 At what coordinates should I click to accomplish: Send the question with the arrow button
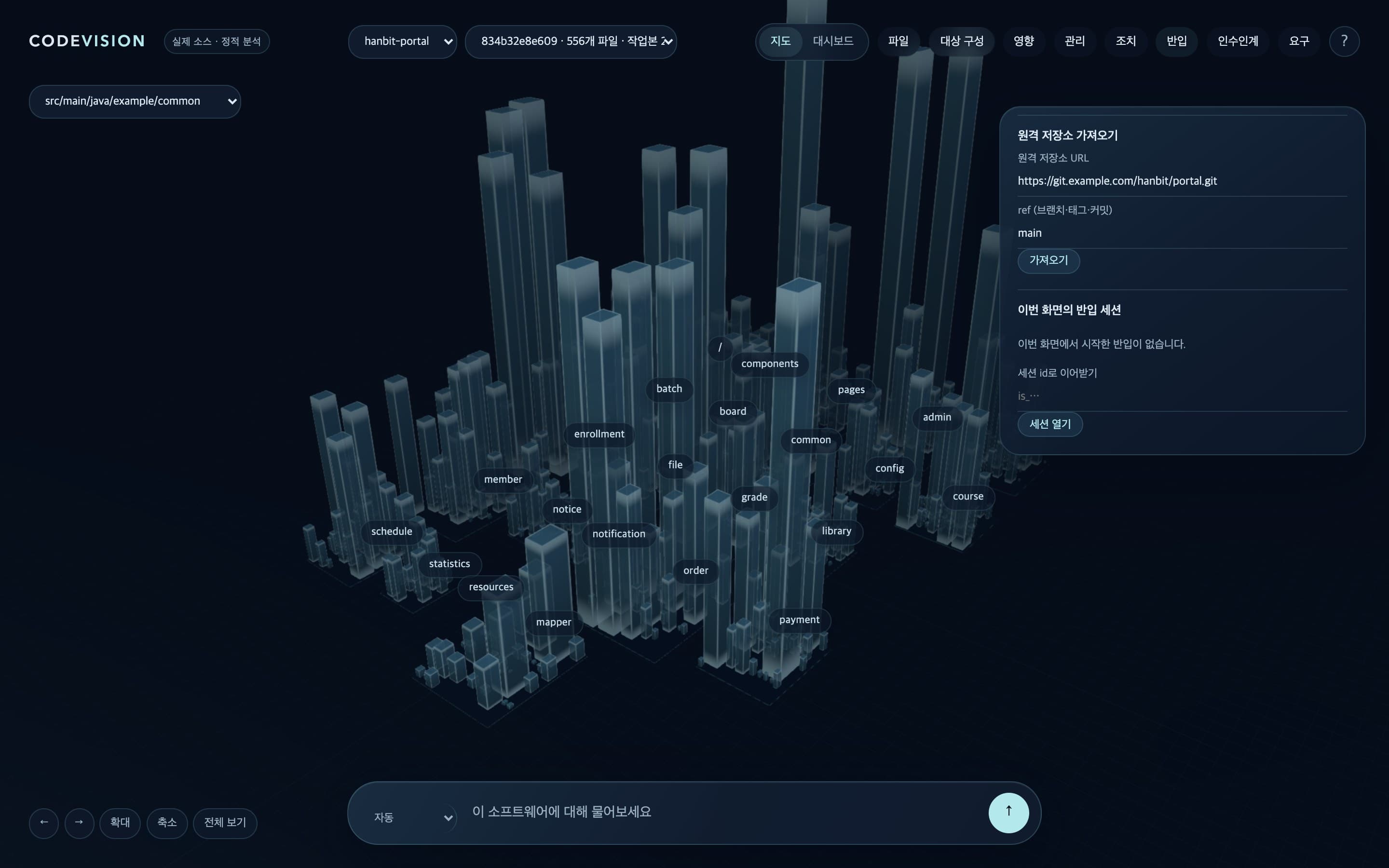(1008, 813)
